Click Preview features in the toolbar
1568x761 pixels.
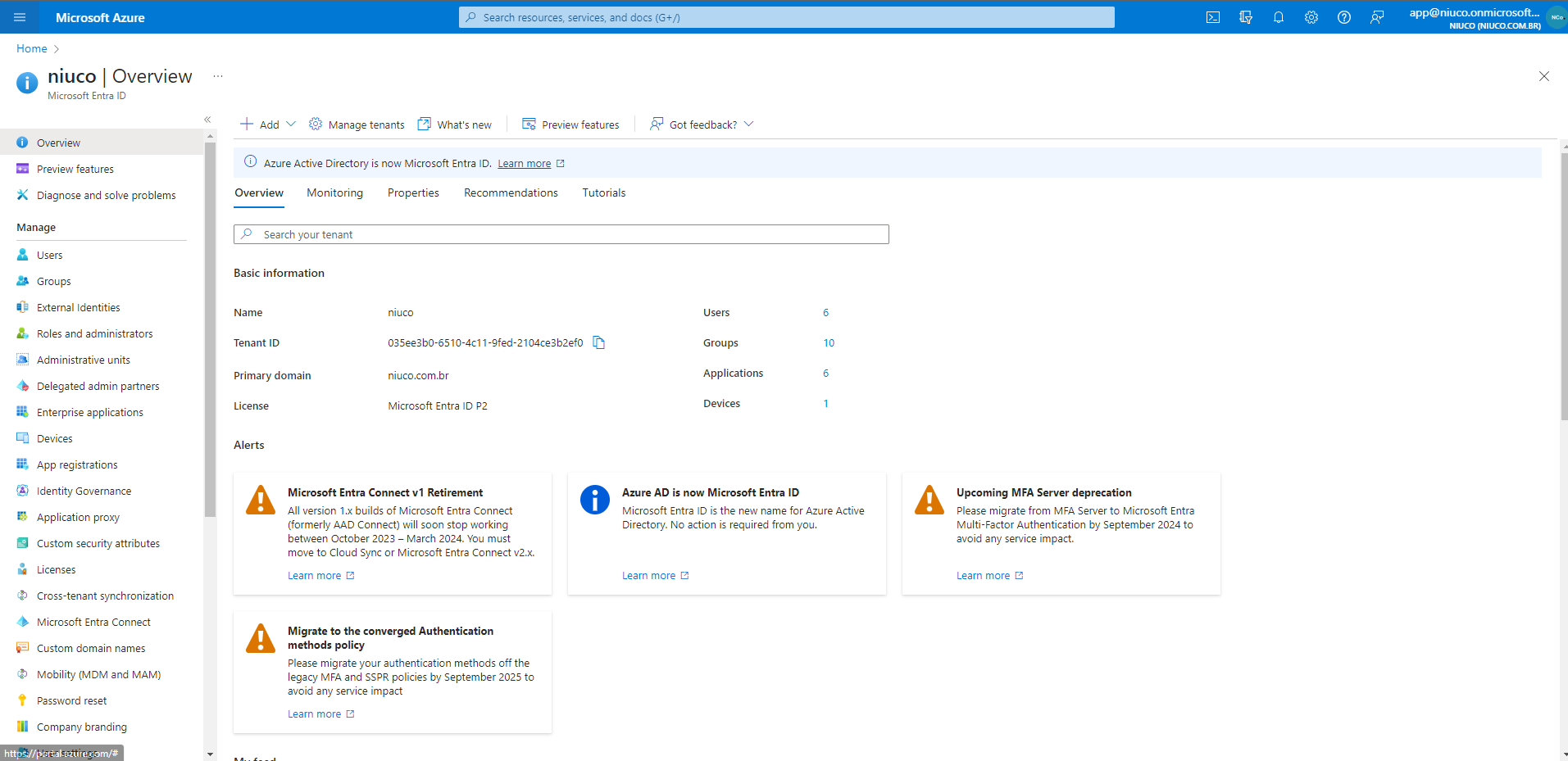[x=570, y=125]
